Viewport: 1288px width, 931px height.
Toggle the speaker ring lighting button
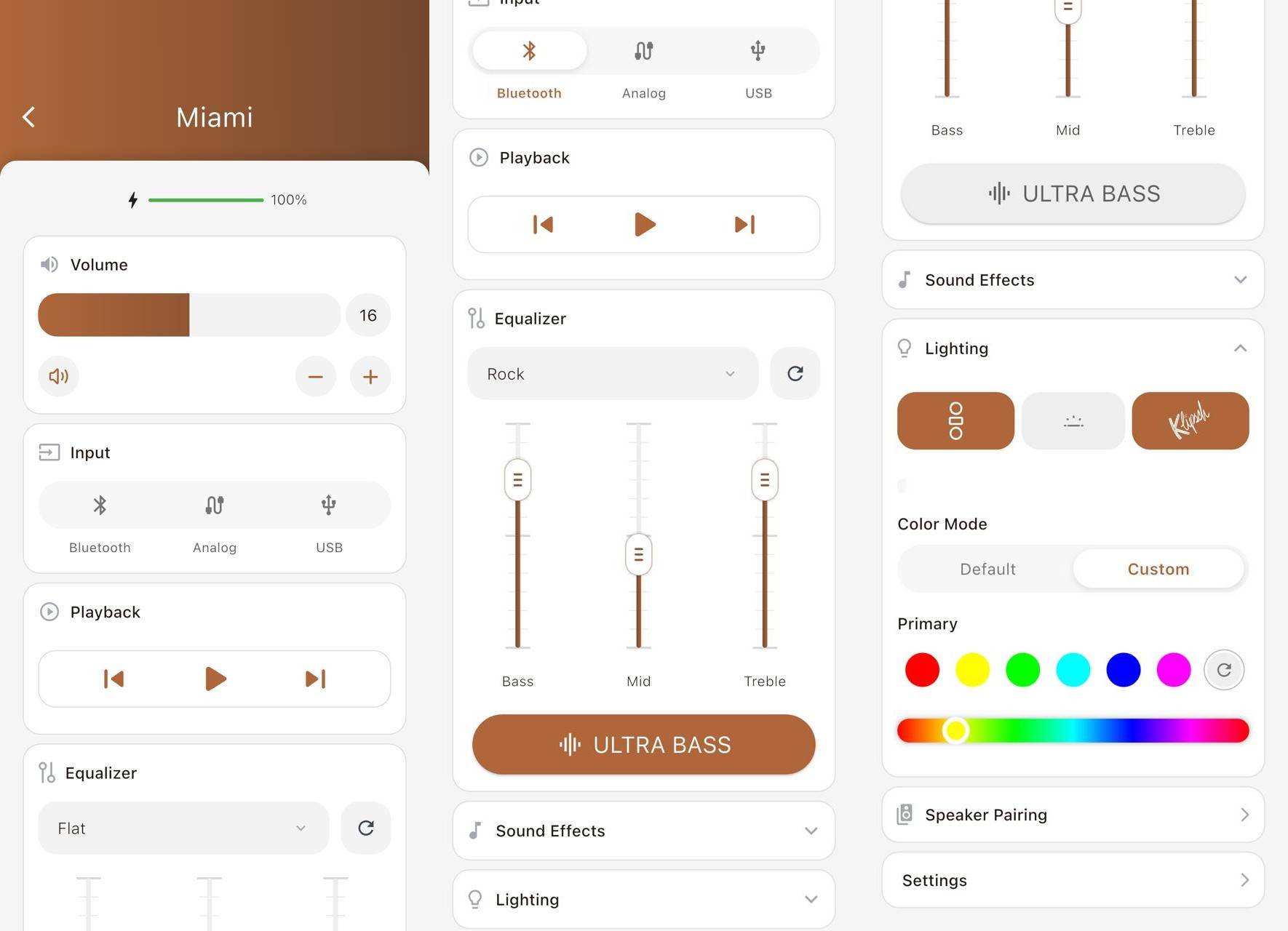tap(955, 420)
